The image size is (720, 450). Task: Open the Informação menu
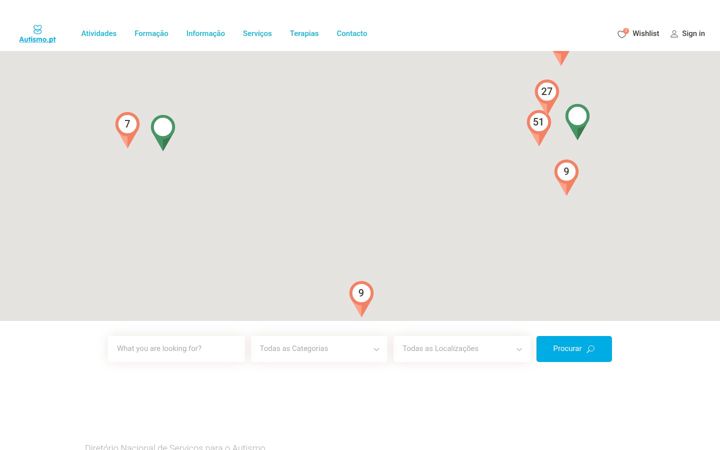(205, 34)
